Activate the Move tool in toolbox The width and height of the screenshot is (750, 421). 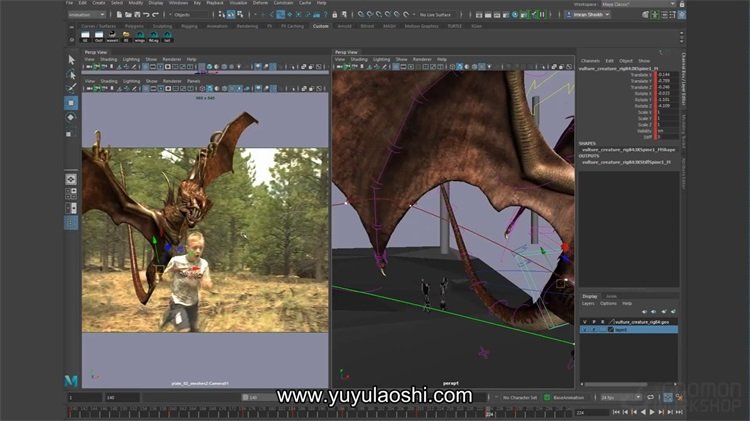[71, 103]
